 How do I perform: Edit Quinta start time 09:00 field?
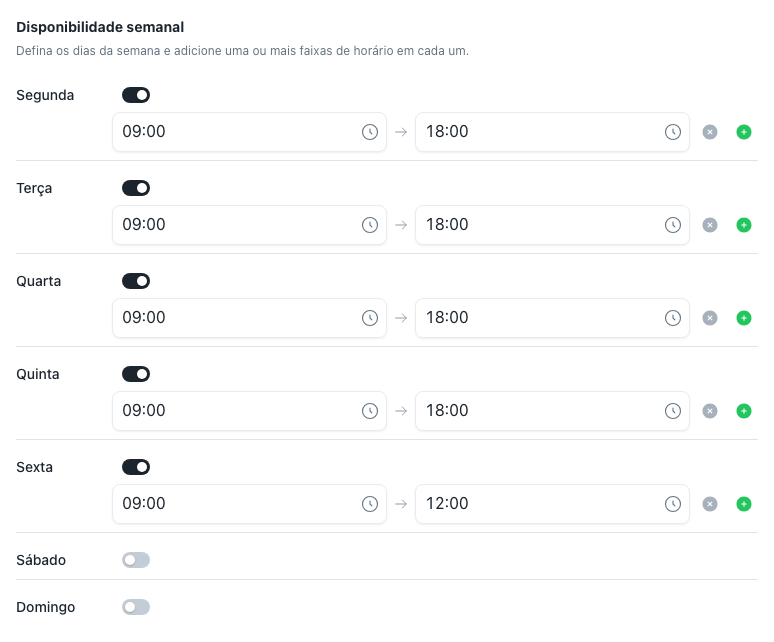point(249,411)
